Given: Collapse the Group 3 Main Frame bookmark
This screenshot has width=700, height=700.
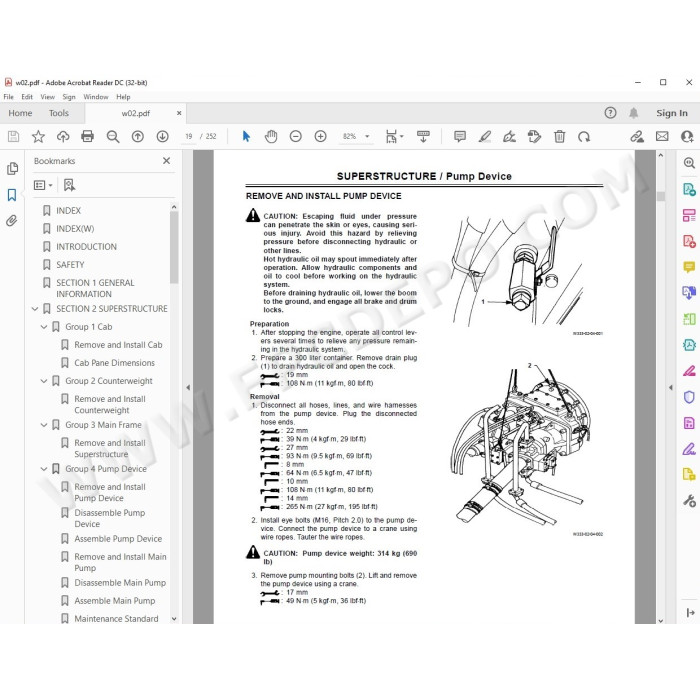Looking at the screenshot, I should tap(44, 425).
